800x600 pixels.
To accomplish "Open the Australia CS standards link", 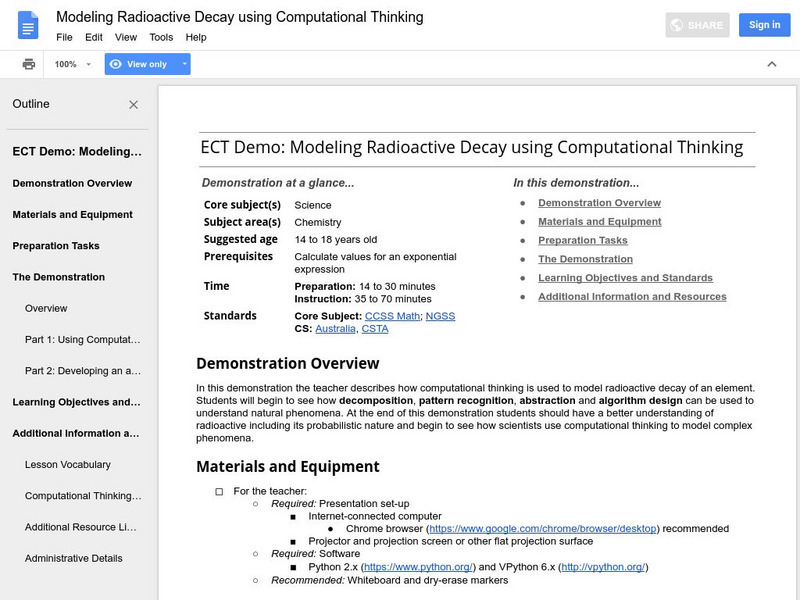I will [335, 329].
